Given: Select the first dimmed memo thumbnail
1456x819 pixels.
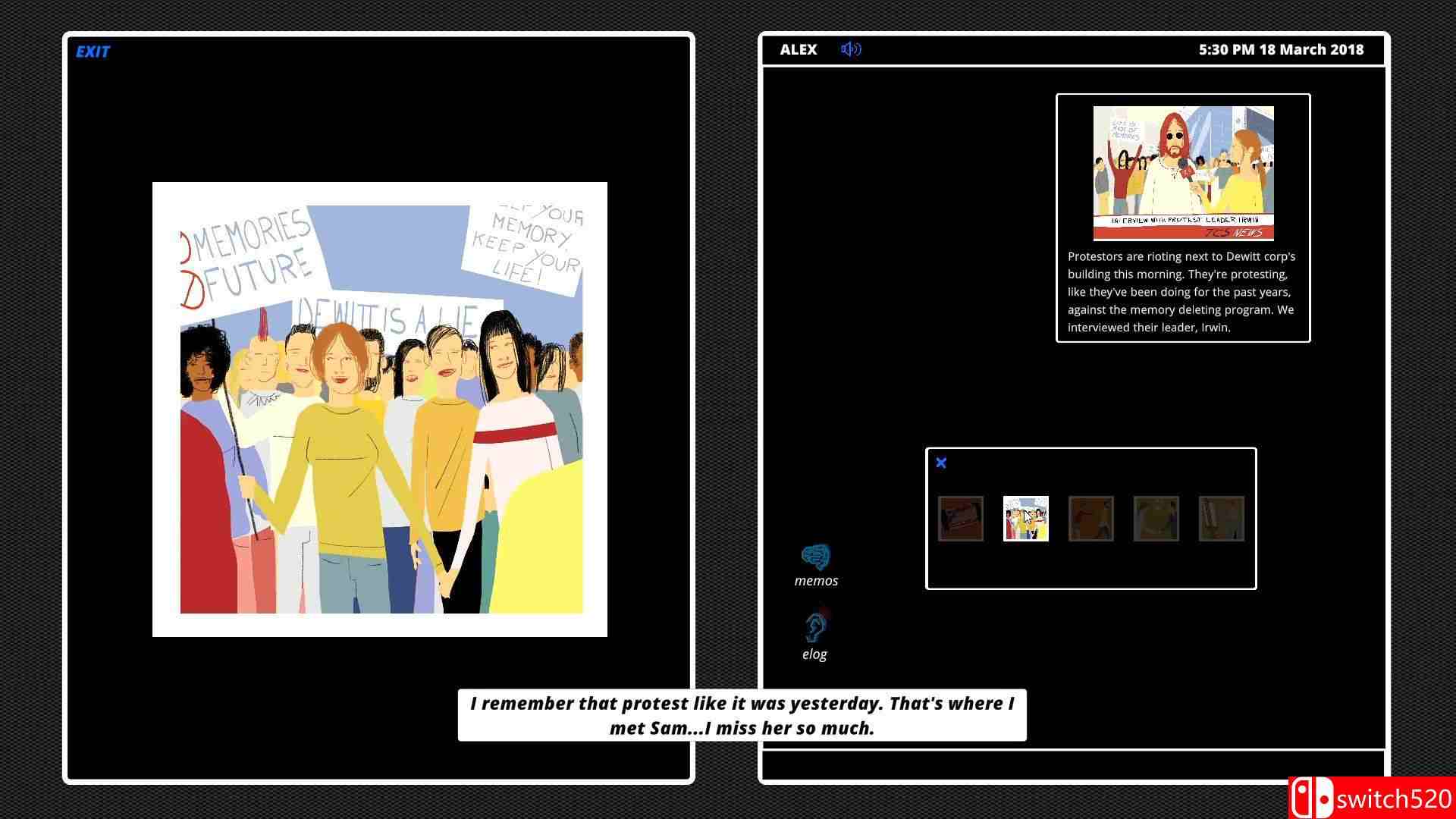Looking at the screenshot, I should coord(961,519).
